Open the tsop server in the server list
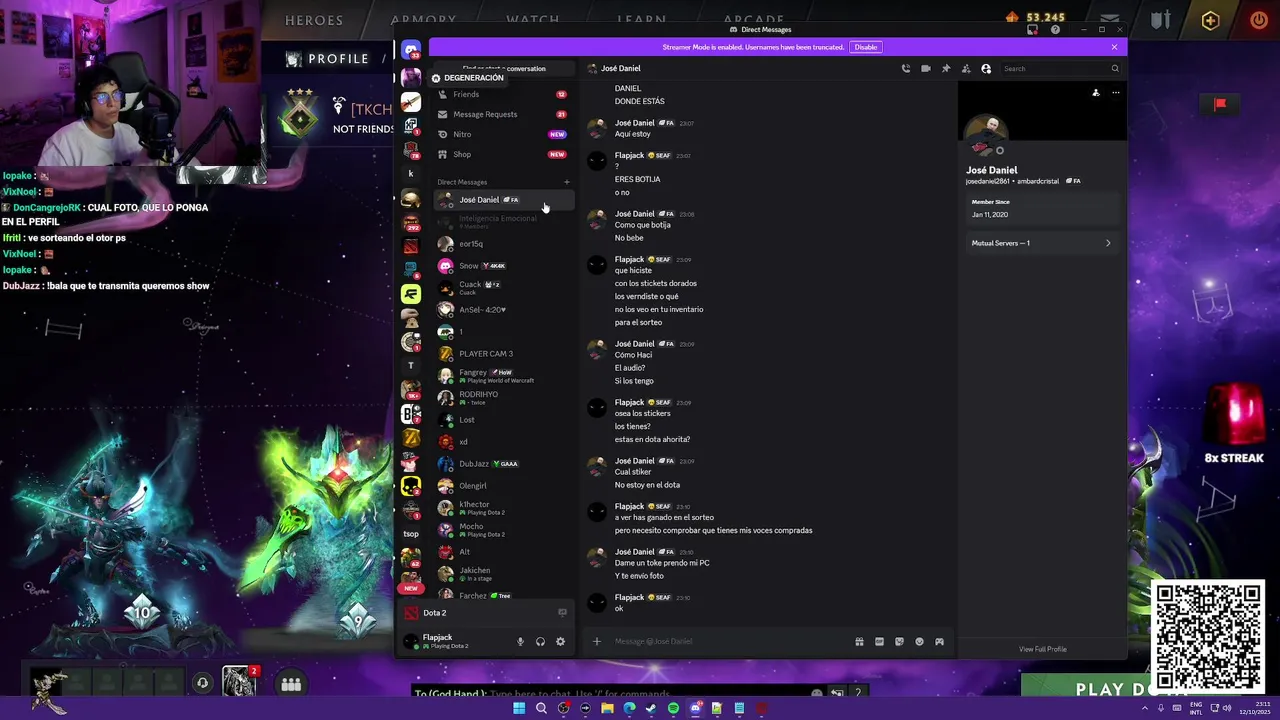1280x720 pixels. pos(411,534)
